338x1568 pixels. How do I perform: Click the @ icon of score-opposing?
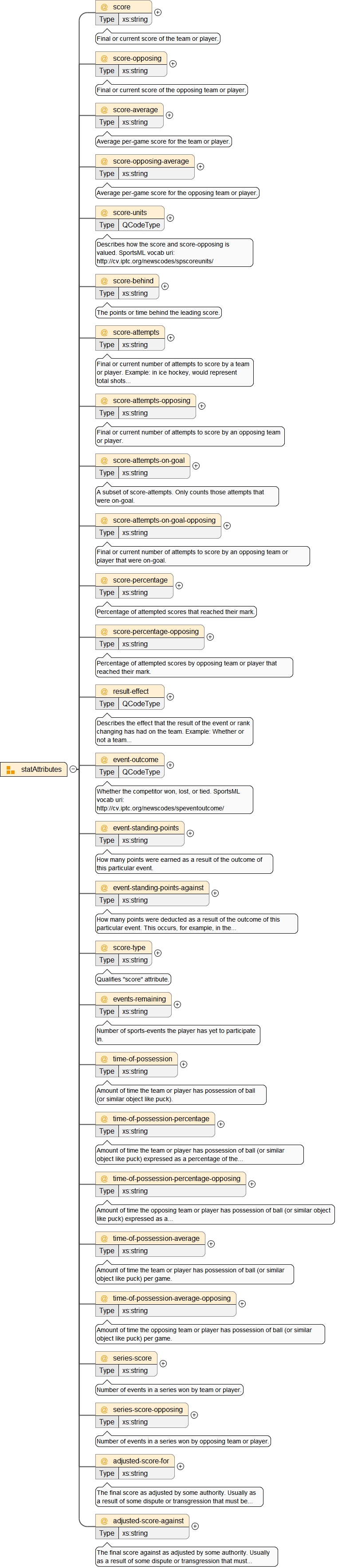tap(104, 59)
